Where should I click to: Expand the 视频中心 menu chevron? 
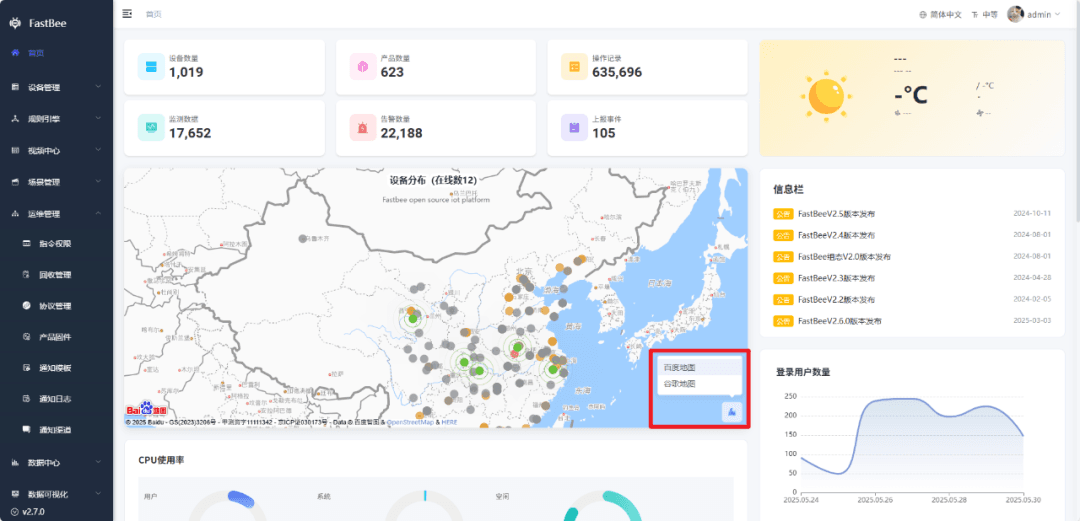pyautogui.click(x=98, y=150)
